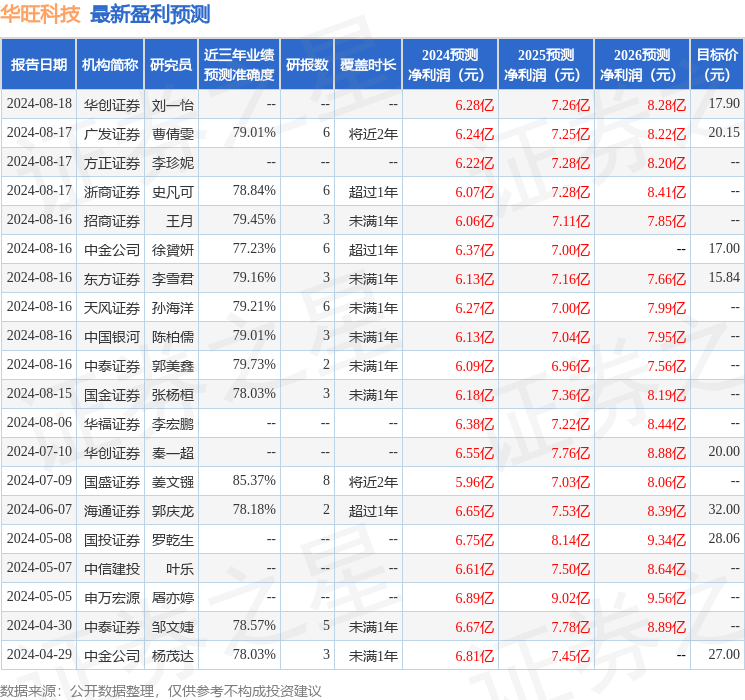Click the 近三年业绩预测准确度 column header
745x700 pixels.
tap(239, 65)
